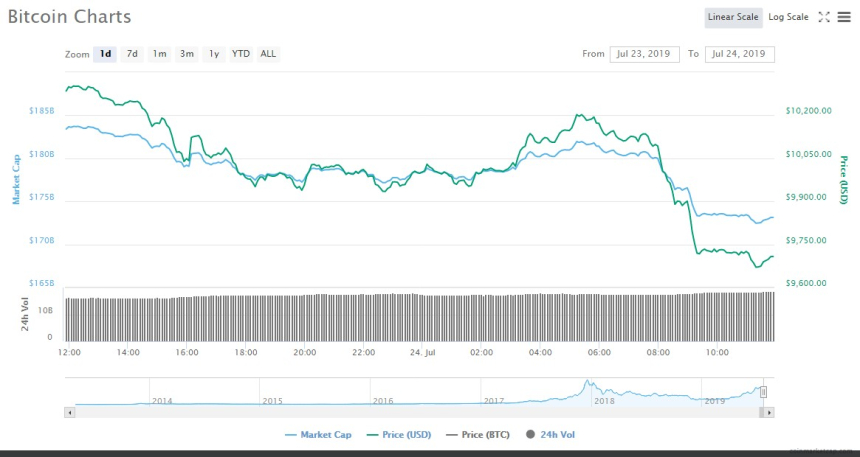Viewport: 860px width, 457px height.
Task: Hide the 24h Vol series
Action: pyautogui.click(x=551, y=434)
